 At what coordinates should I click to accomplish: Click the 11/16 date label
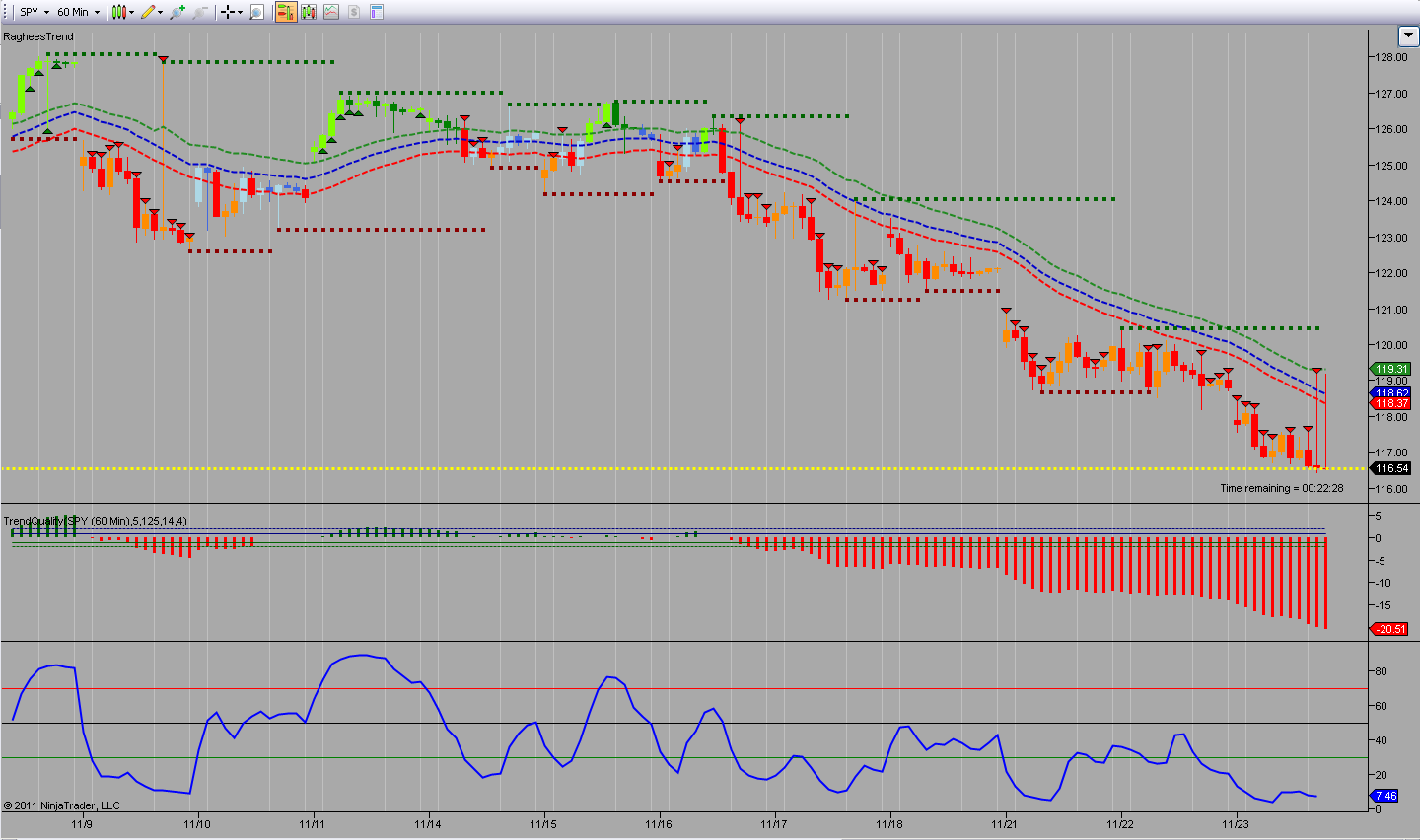(659, 824)
